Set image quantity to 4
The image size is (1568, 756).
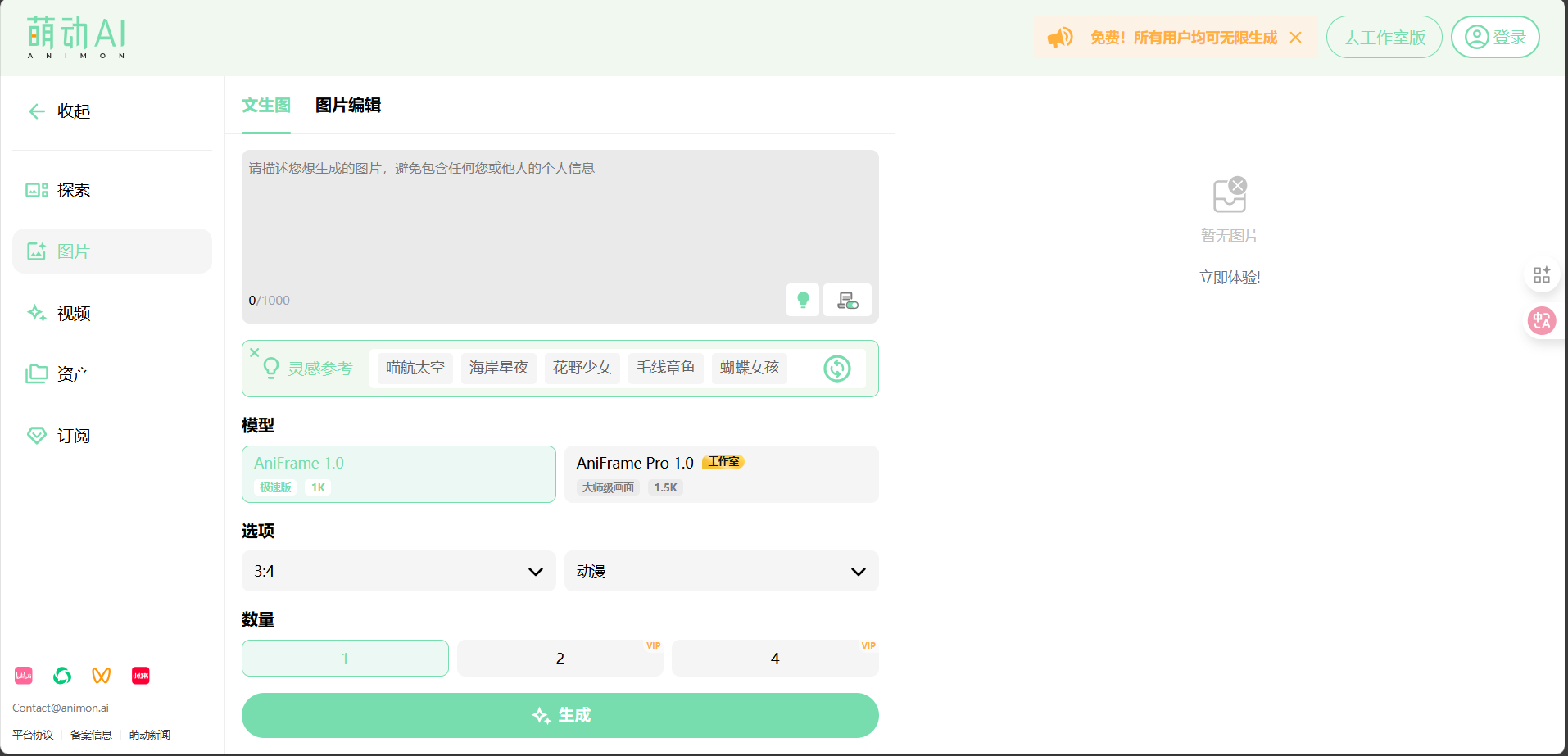pyautogui.click(x=775, y=659)
